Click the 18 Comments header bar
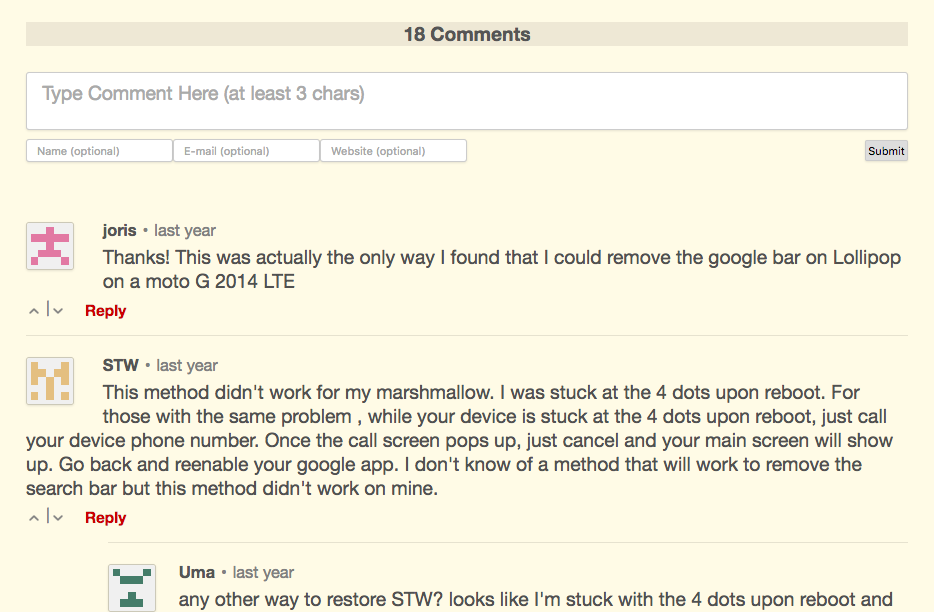Image resolution: width=934 pixels, height=612 pixels. tap(466, 35)
